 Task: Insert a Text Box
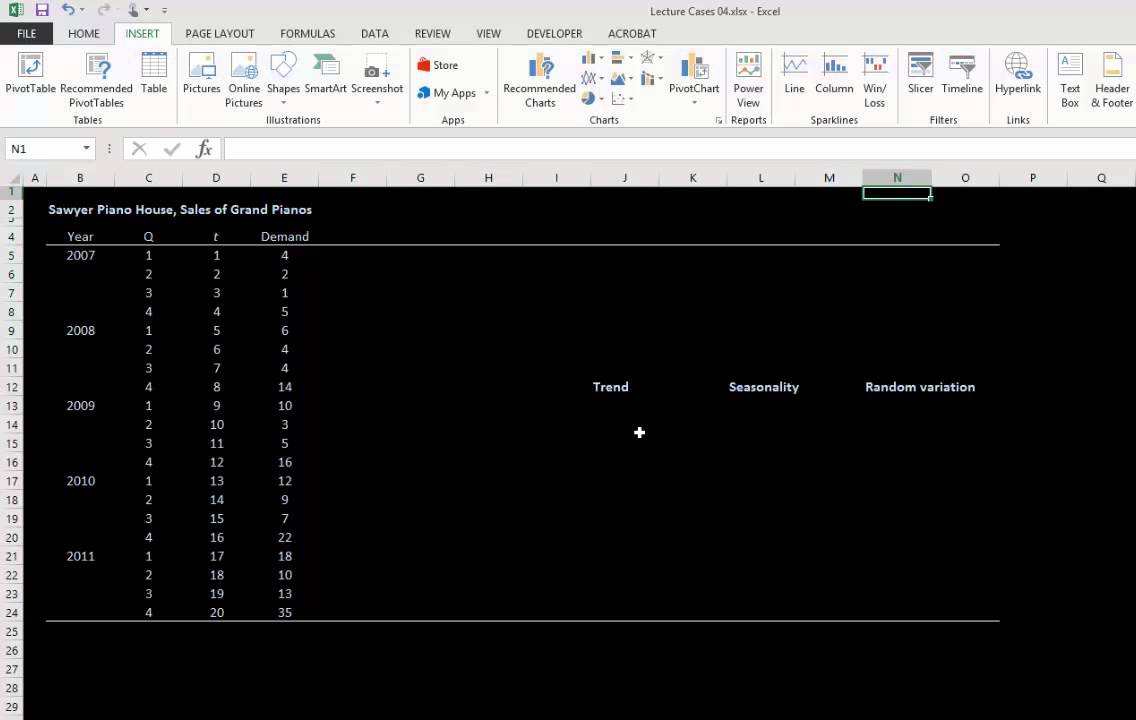(1070, 80)
